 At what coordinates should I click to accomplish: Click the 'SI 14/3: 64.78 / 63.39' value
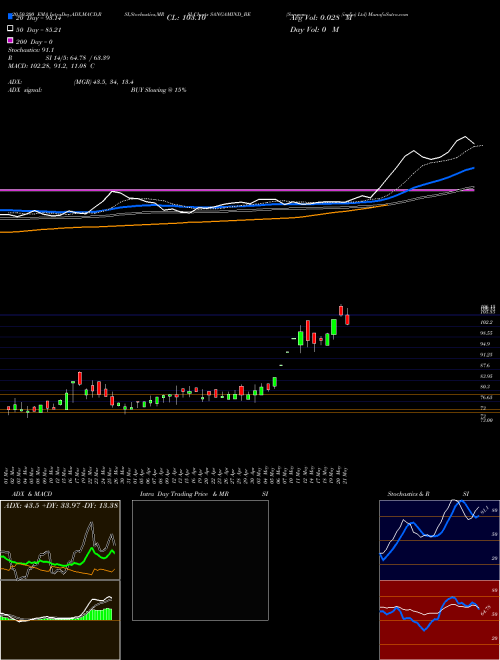(77, 58)
